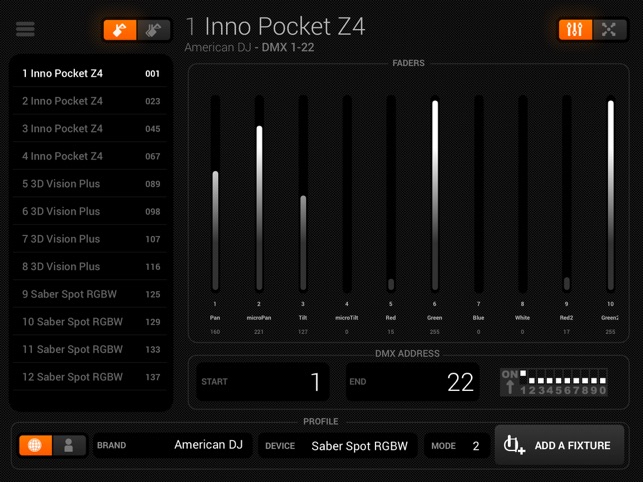Image resolution: width=643 pixels, height=482 pixels.
Task: Click the DMX START address field
Action: (x=263, y=382)
